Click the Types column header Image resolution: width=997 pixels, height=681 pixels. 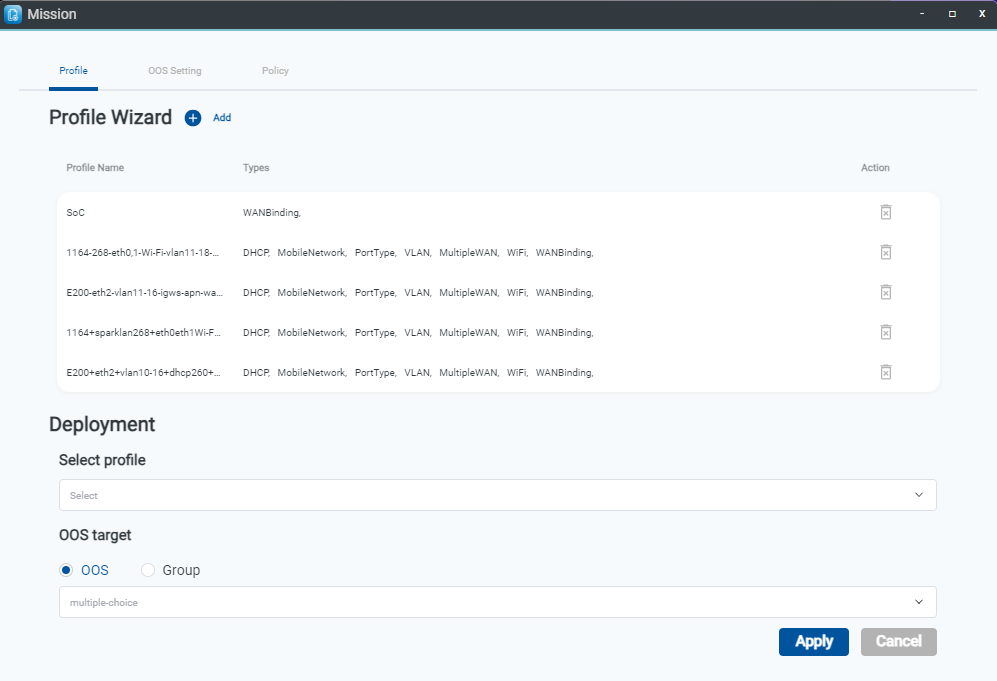(256, 168)
